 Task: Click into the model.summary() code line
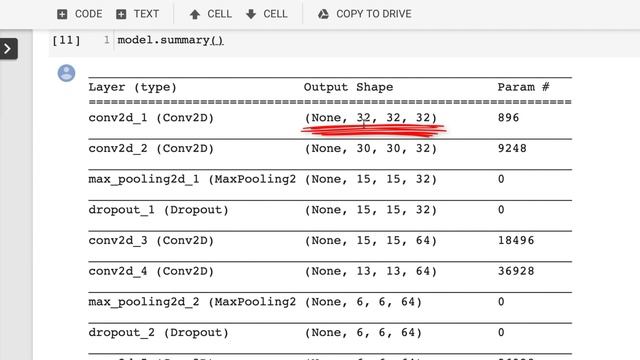170,40
